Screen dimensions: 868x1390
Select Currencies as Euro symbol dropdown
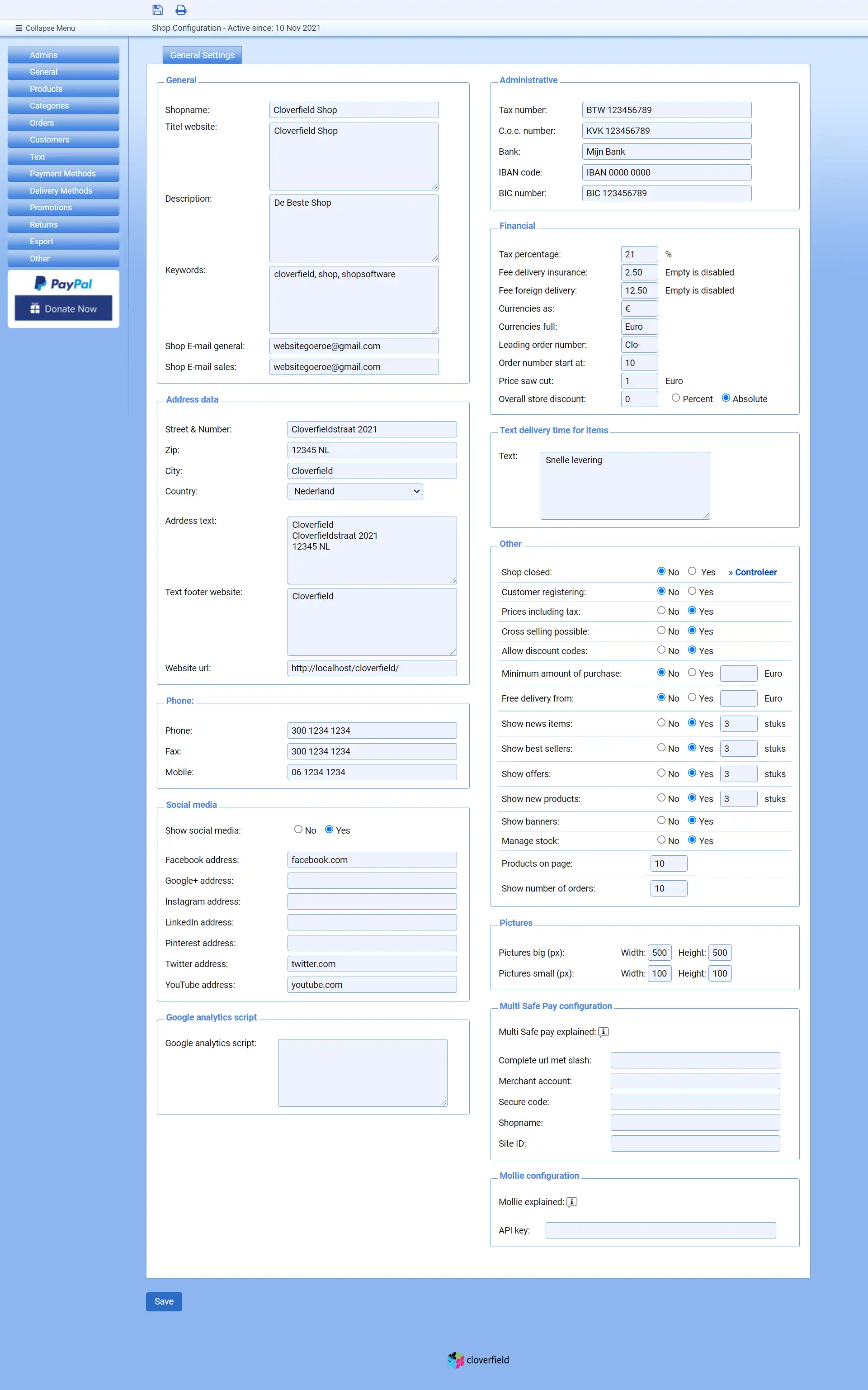pyautogui.click(x=638, y=309)
